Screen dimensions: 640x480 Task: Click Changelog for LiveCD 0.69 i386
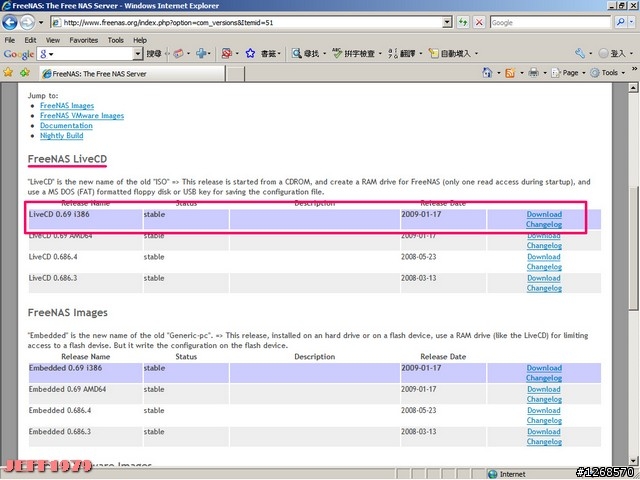[x=544, y=224]
